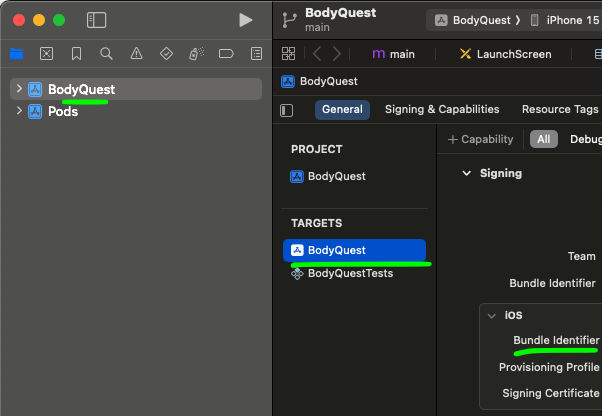Zoom the Xcode window with green button
This screenshot has width=602, height=416.
click(x=59, y=20)
